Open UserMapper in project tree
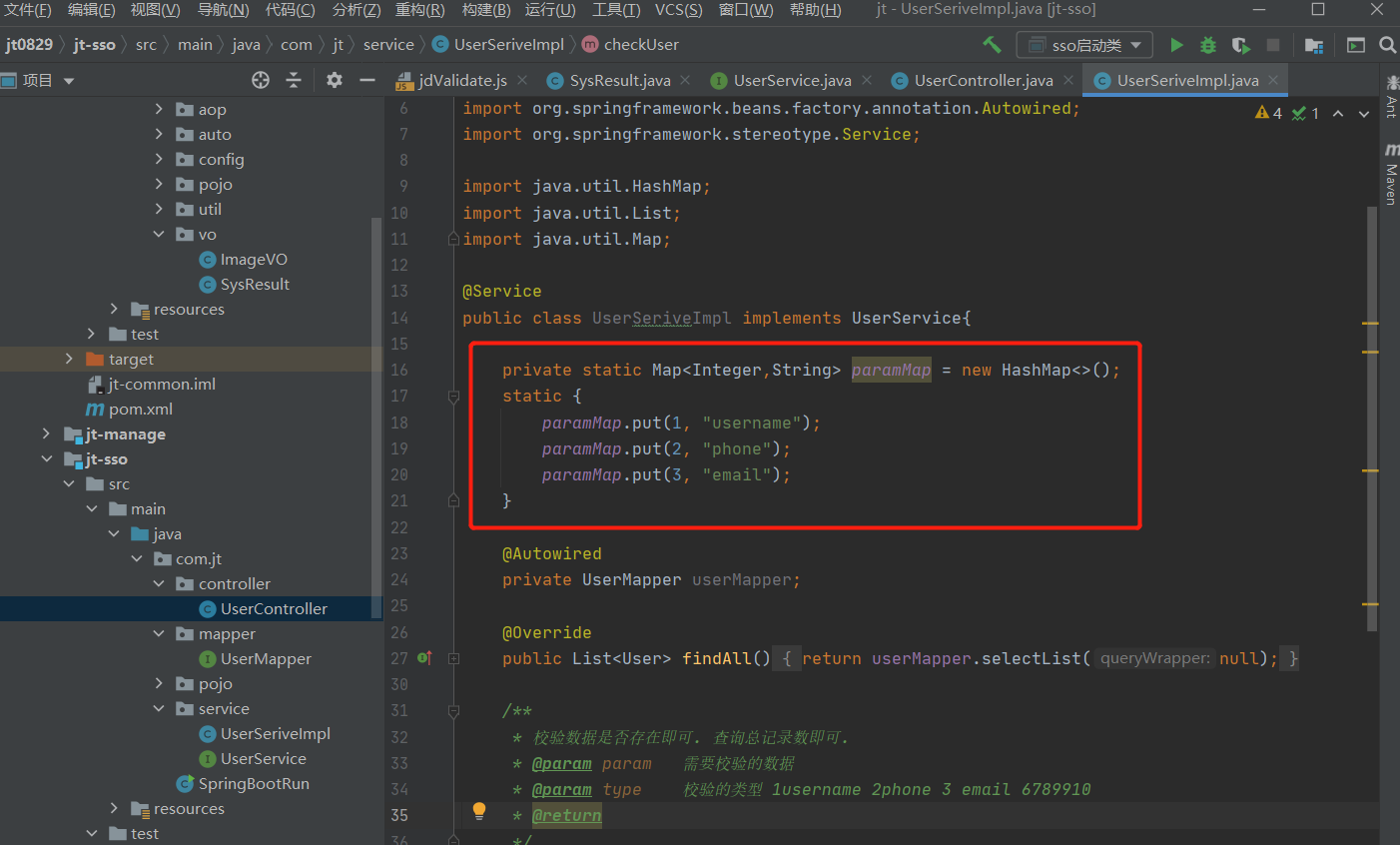The width and height of the screenshot is (1400, 845). click(x=256, y=658)
